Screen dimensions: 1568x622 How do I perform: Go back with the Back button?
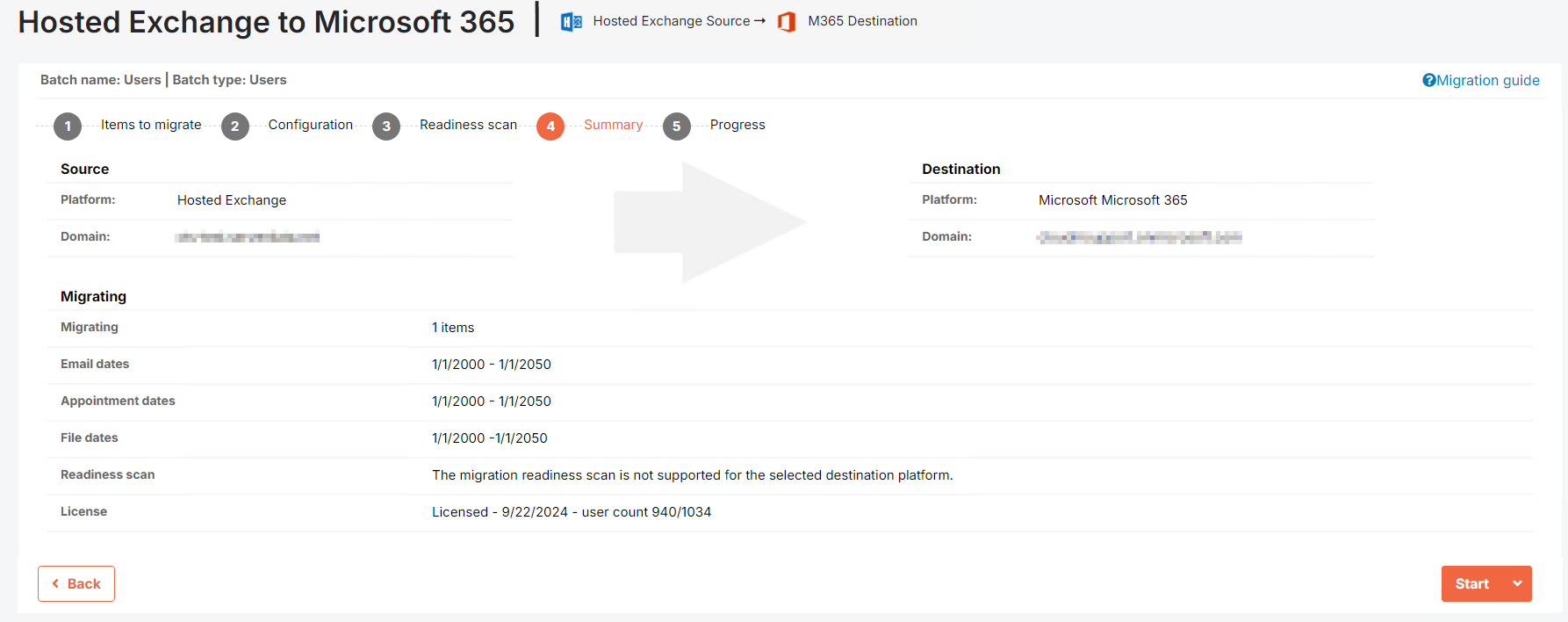pos(76,583)
